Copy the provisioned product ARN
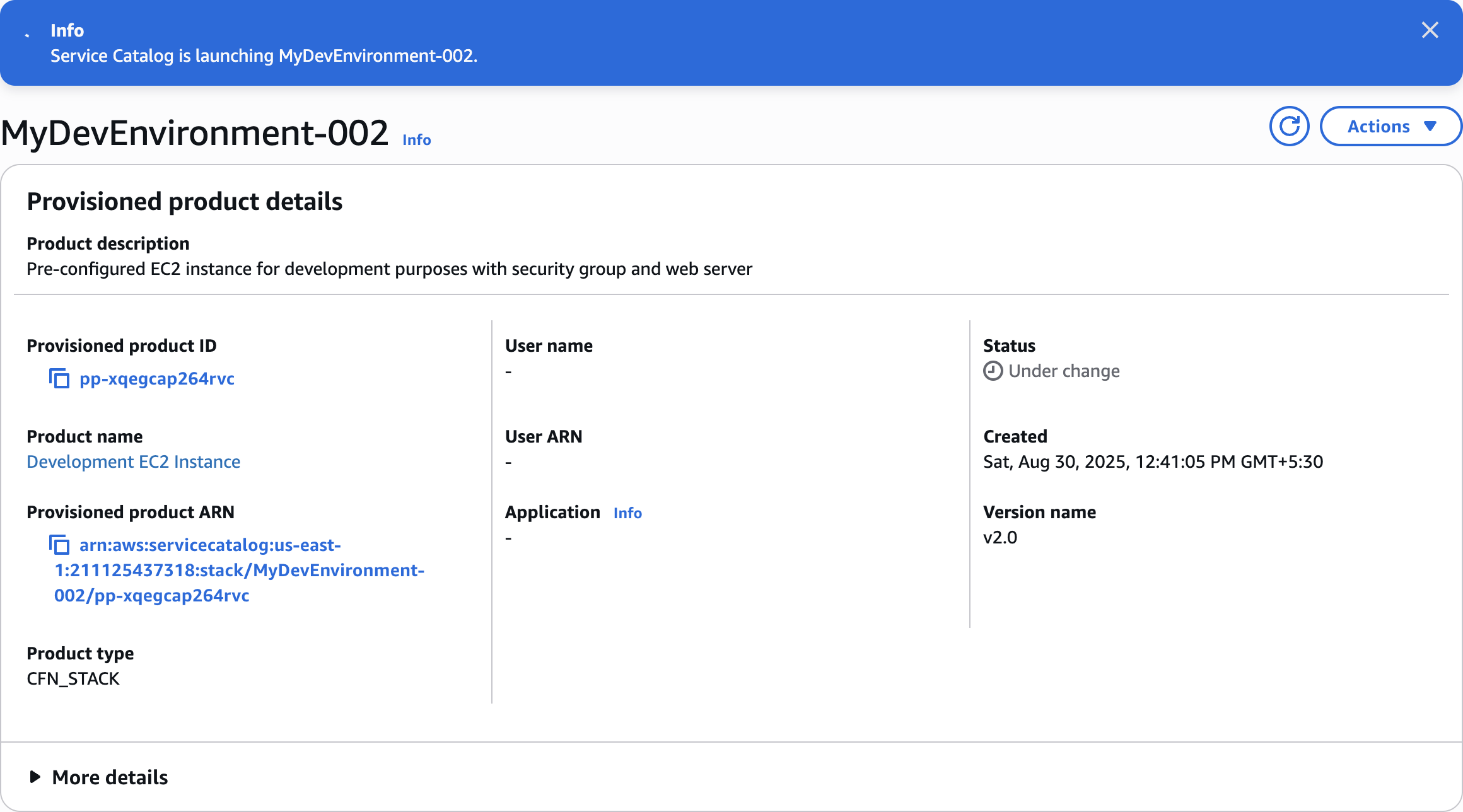The height and width of the screenshot is (812, 1463). click(59, 545)
